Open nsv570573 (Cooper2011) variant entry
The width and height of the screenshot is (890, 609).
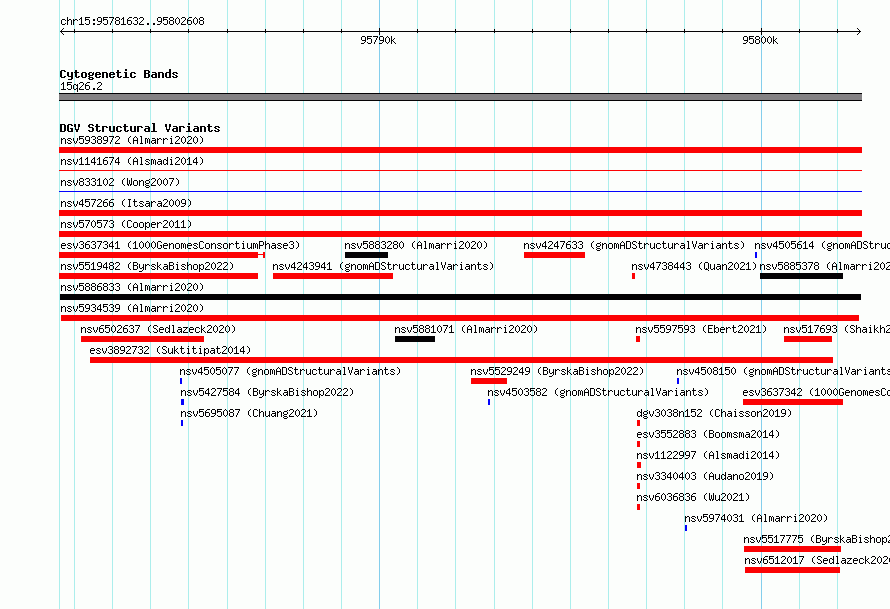click(126, 224)
